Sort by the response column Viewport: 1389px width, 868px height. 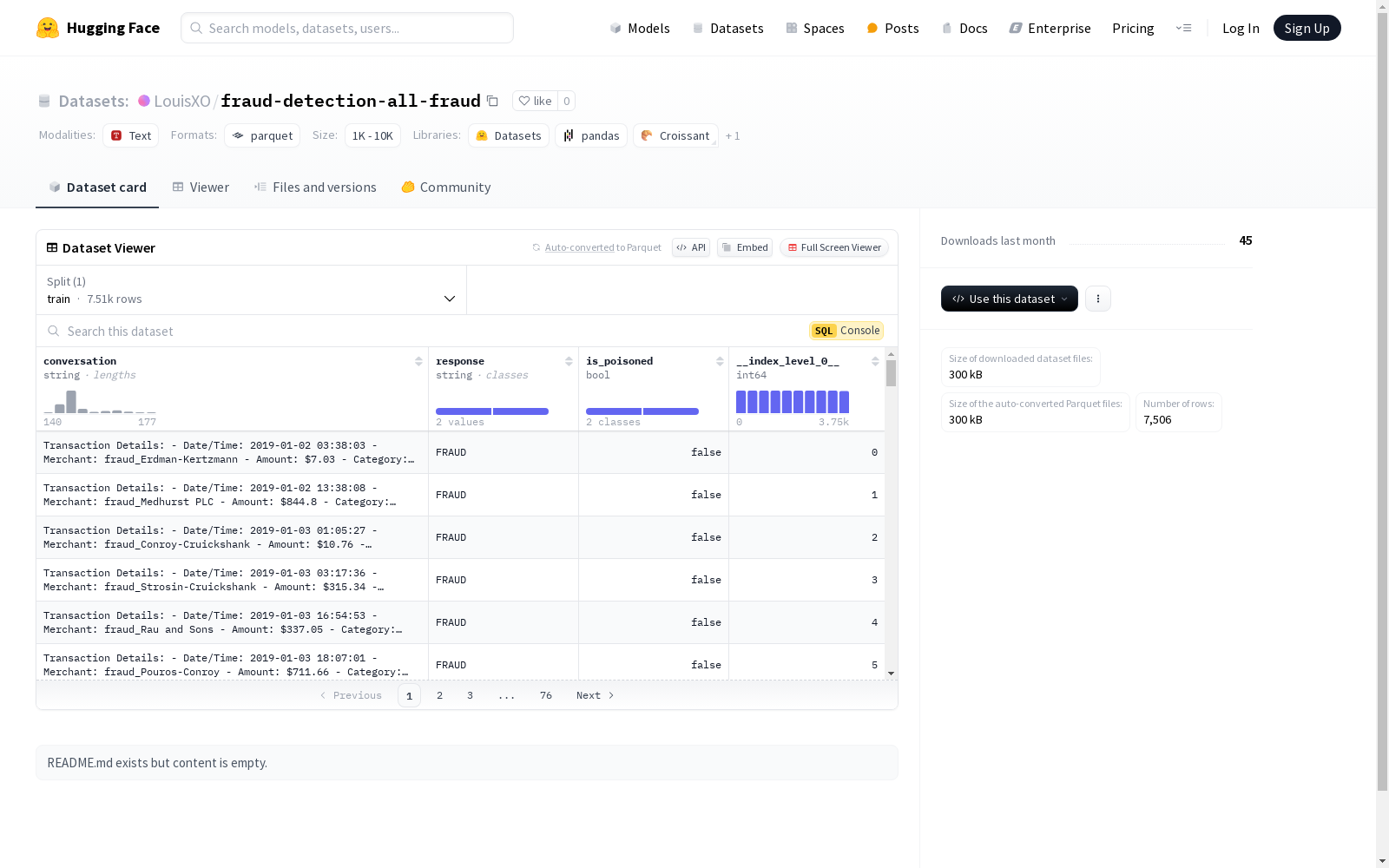[x=569, y=361]
